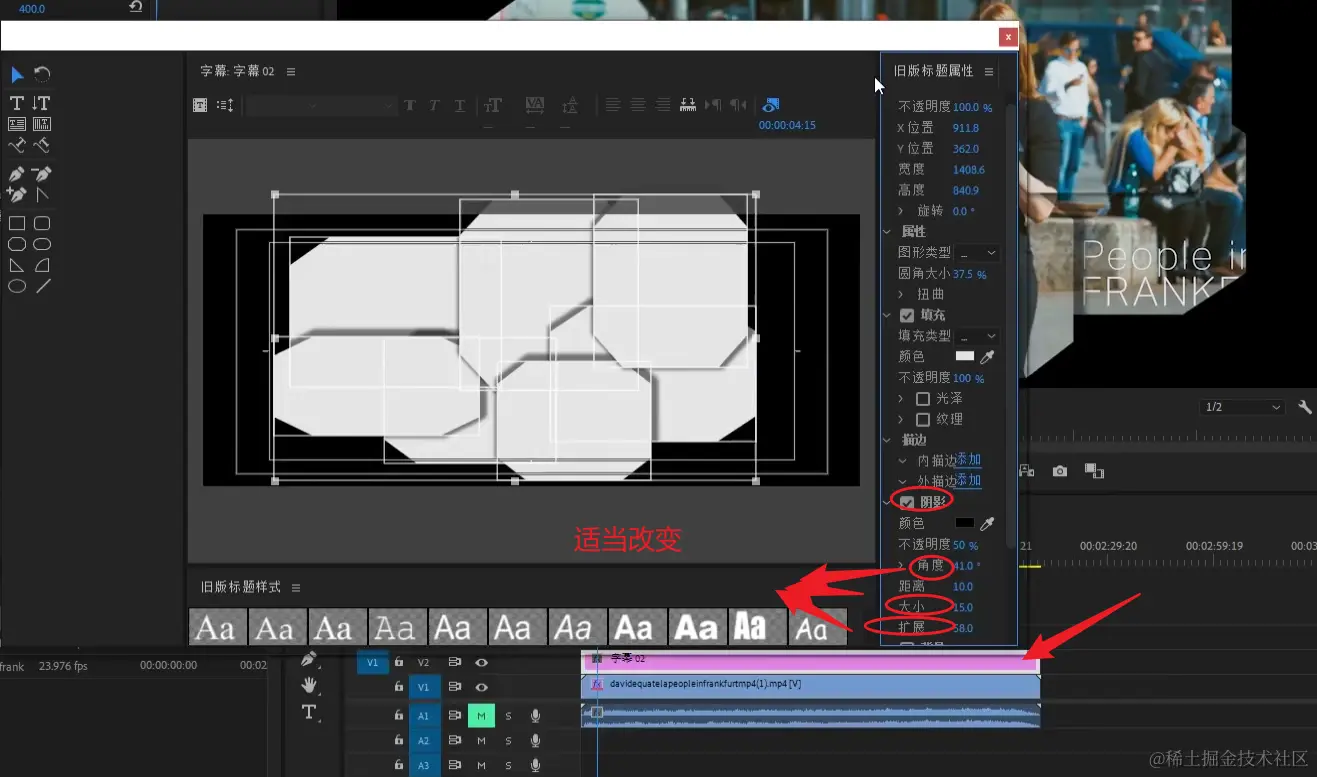This screenshot has width=1317, height=777.
Task: Click the Tab Stops ruler icon
Action: pyautogui.click(x=688, y=105)
